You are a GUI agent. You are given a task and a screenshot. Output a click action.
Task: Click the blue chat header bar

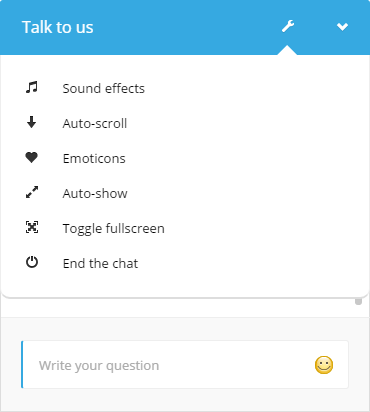(185, 27)
